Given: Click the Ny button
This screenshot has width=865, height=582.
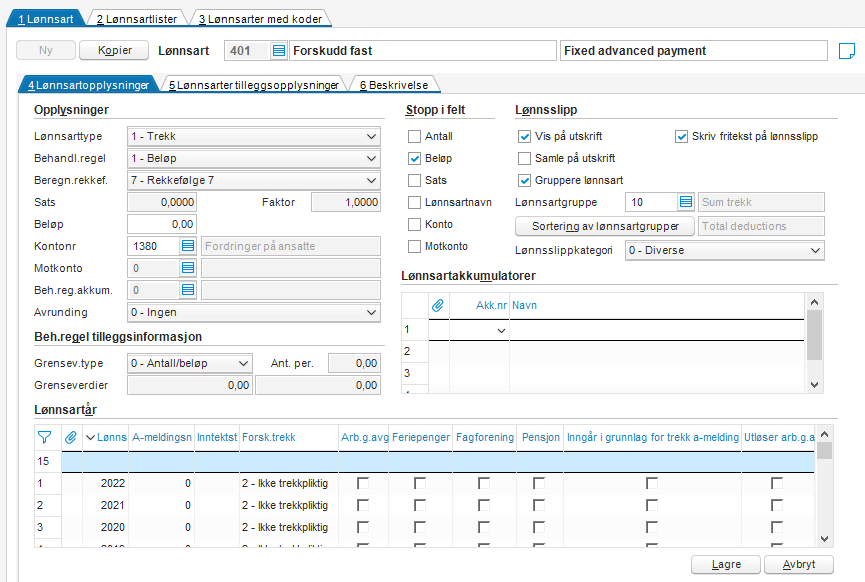Looking at the screenshot, I should pyautogui.click(x=46, y=50).
